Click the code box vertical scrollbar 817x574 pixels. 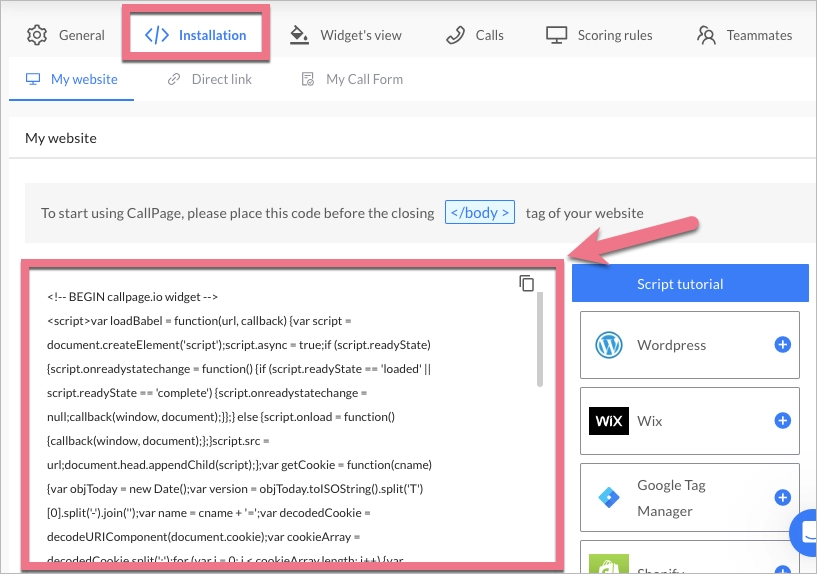click(540, 339)
